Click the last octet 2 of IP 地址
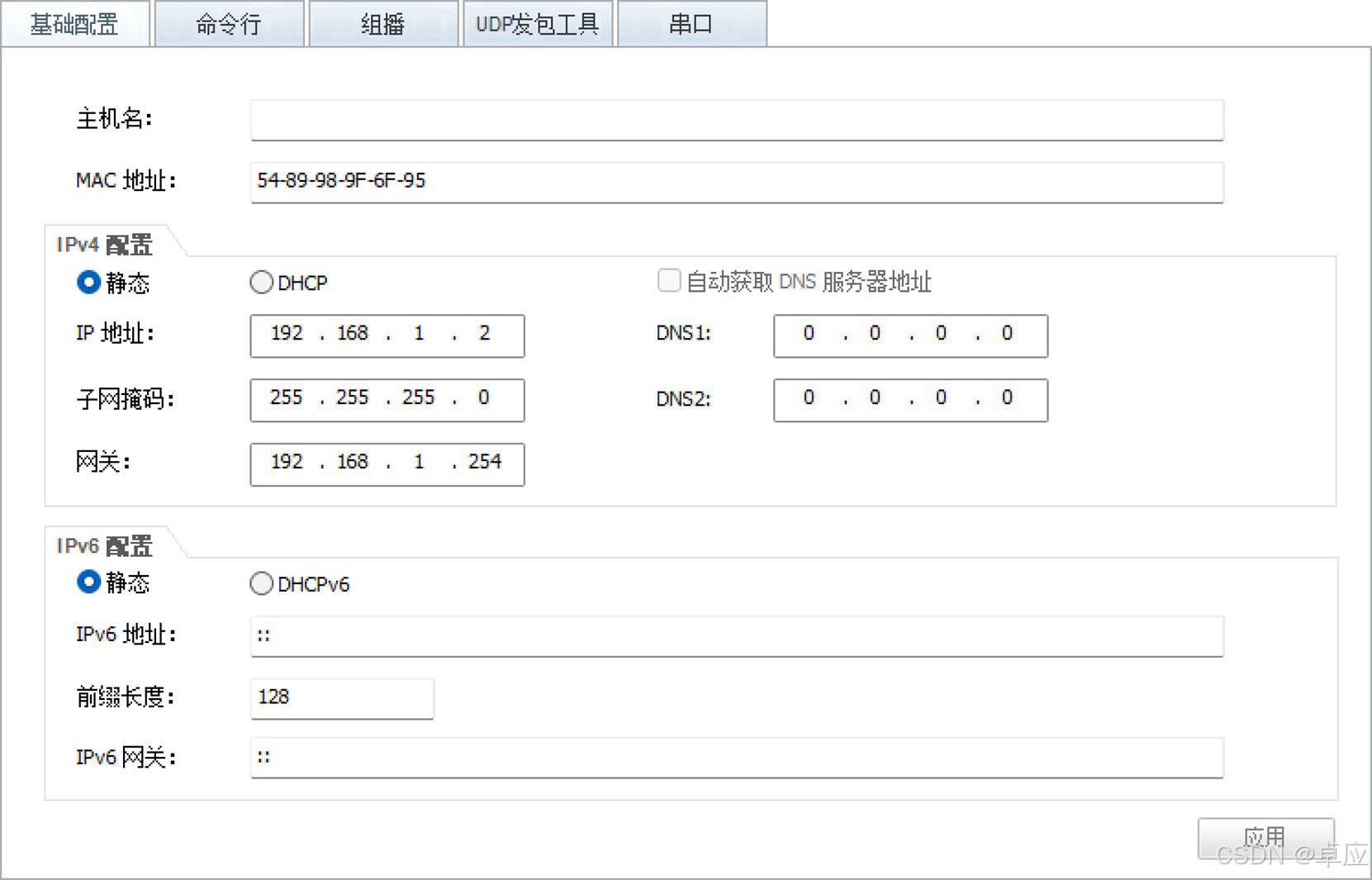Viewport: 1372px width, 880px height. [x=485, y=332]
